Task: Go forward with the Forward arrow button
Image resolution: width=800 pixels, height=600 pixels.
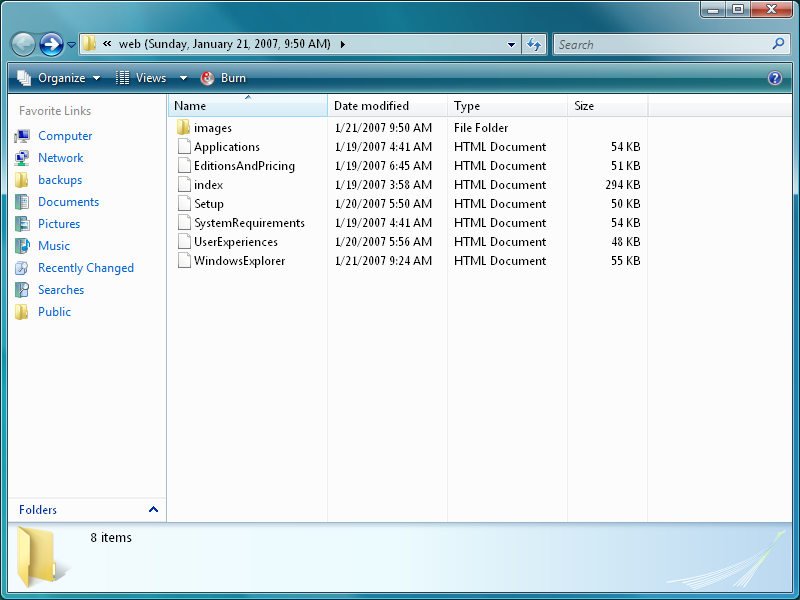Action: click(51, 44)
